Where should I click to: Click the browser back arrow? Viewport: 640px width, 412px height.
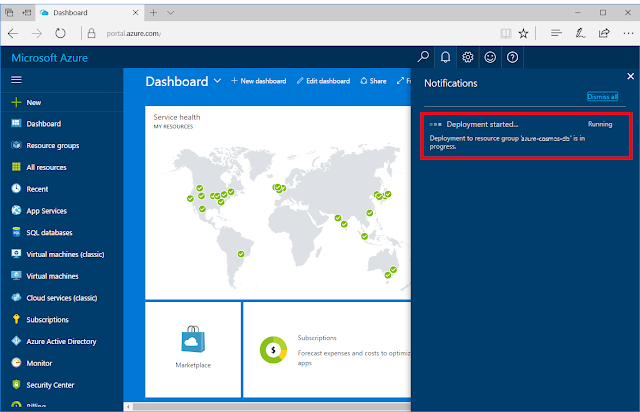point(13,33)
